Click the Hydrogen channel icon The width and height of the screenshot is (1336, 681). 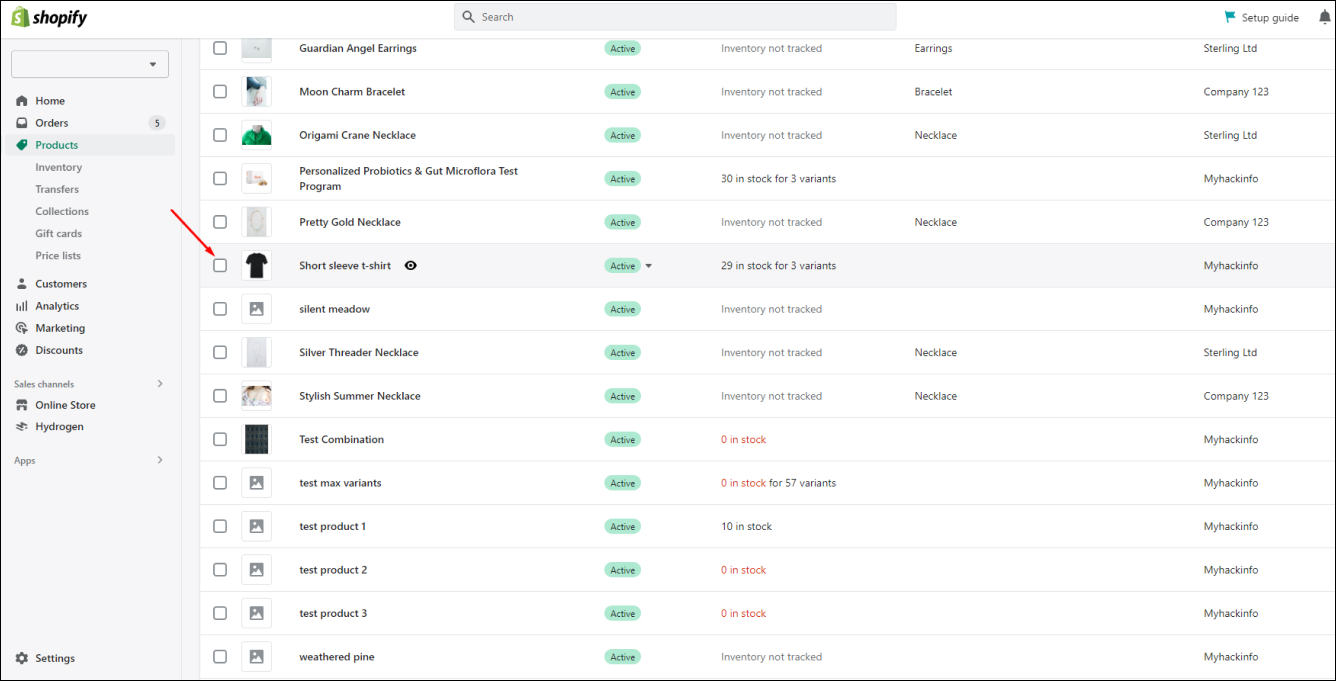point(22,427)
